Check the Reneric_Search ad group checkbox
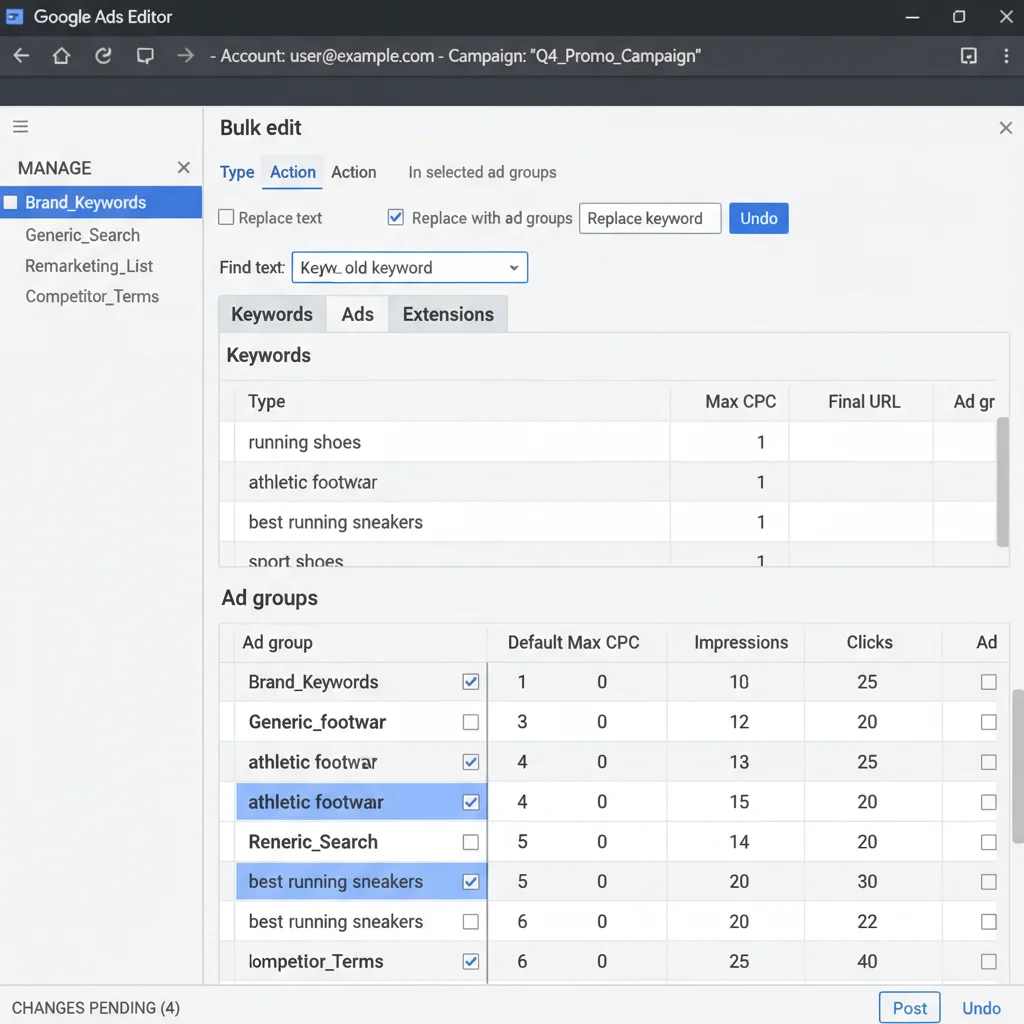Image resolution: width=1024 pixels, height=1024 pixels. tap(470, 842)
